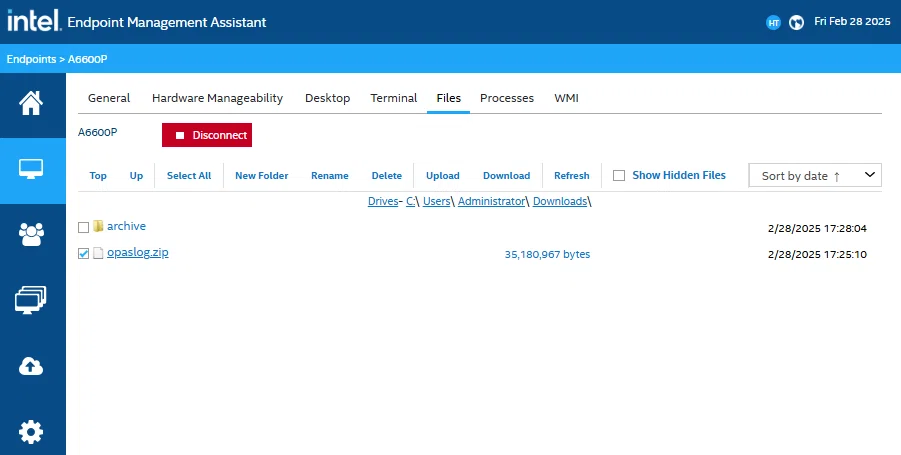Click the globe language icon in header
This screenshot has width=901, height=455.
point(796,22)
